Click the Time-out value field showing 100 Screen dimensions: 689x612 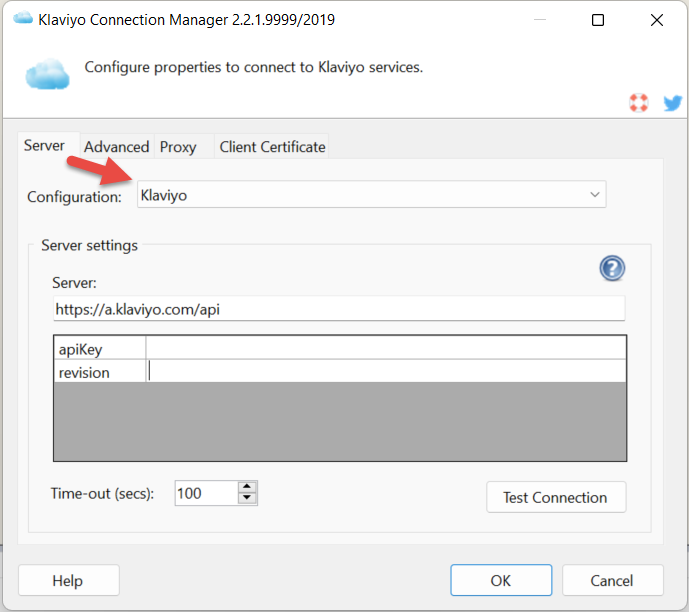207,493
